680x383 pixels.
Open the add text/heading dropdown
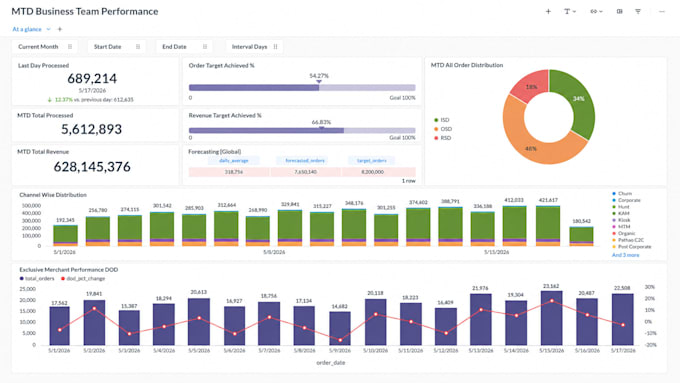569,11
